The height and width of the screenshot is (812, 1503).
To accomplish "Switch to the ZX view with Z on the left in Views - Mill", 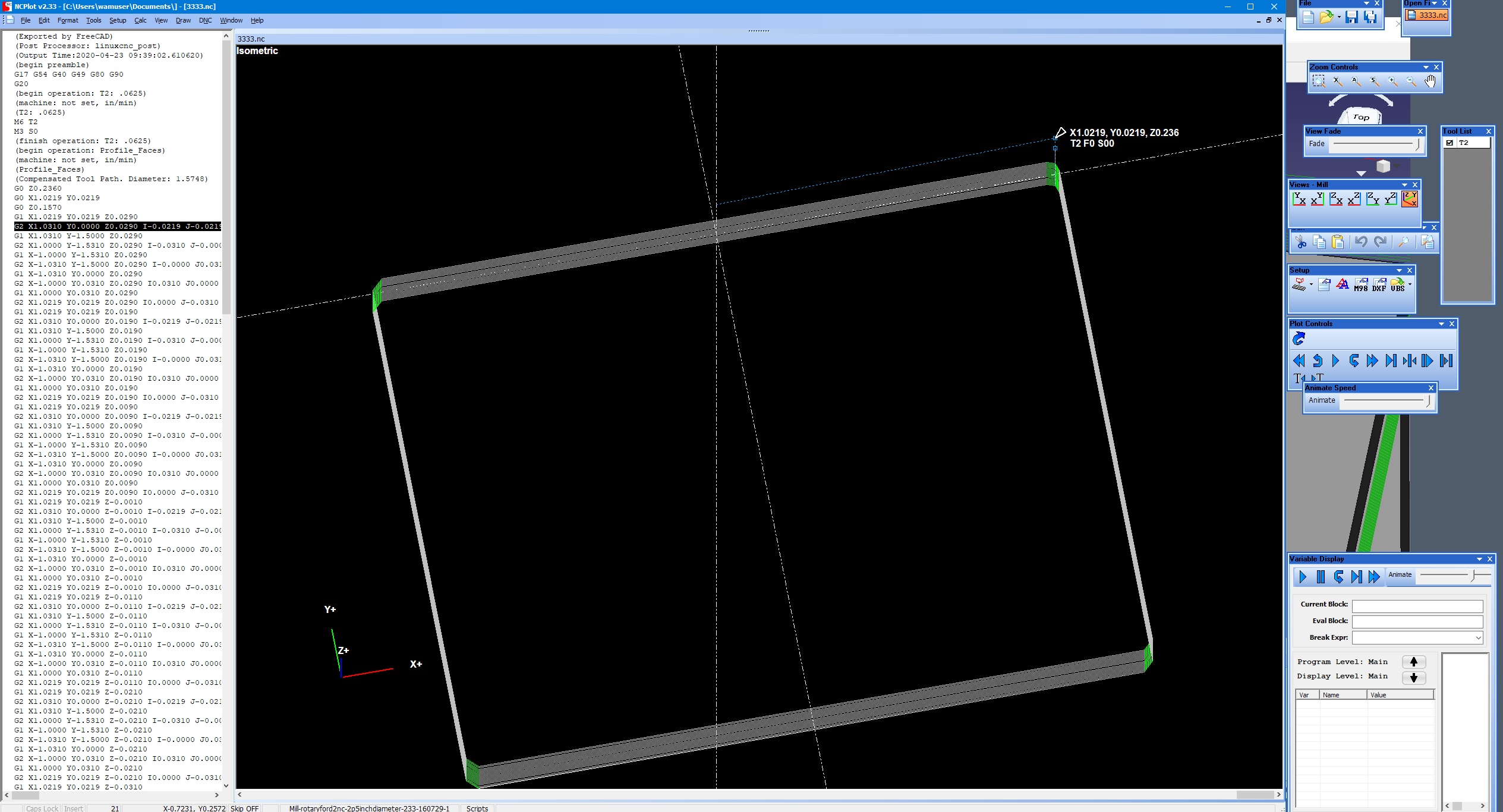I will click(1336, 199).
